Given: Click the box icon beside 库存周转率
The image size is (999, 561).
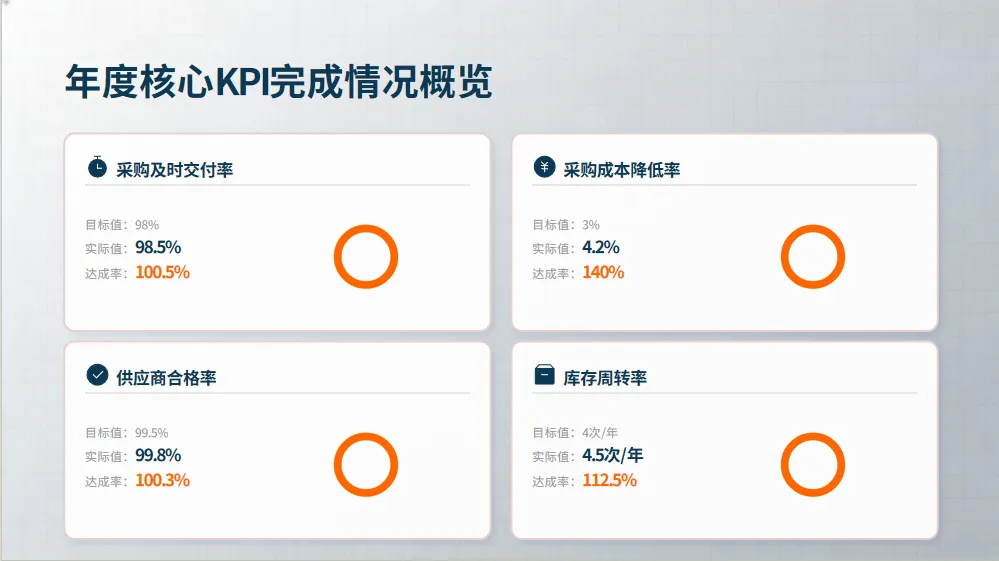Looking at the screenshot, I should [x=544, y=375].
